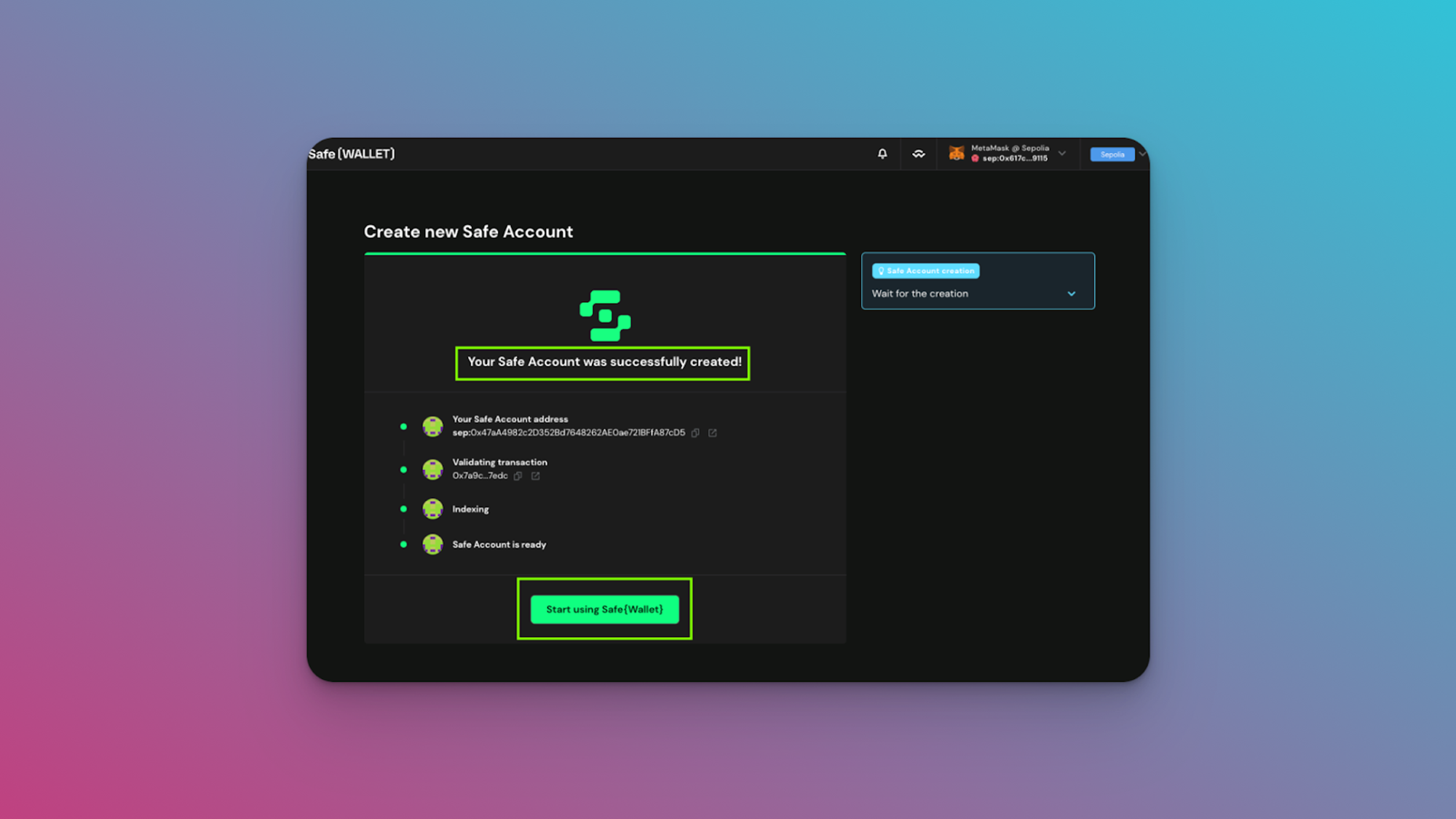Click the MetaMask fox wallet icon
This screenshot has width=1456, height=819.
[x=957, y=153]
